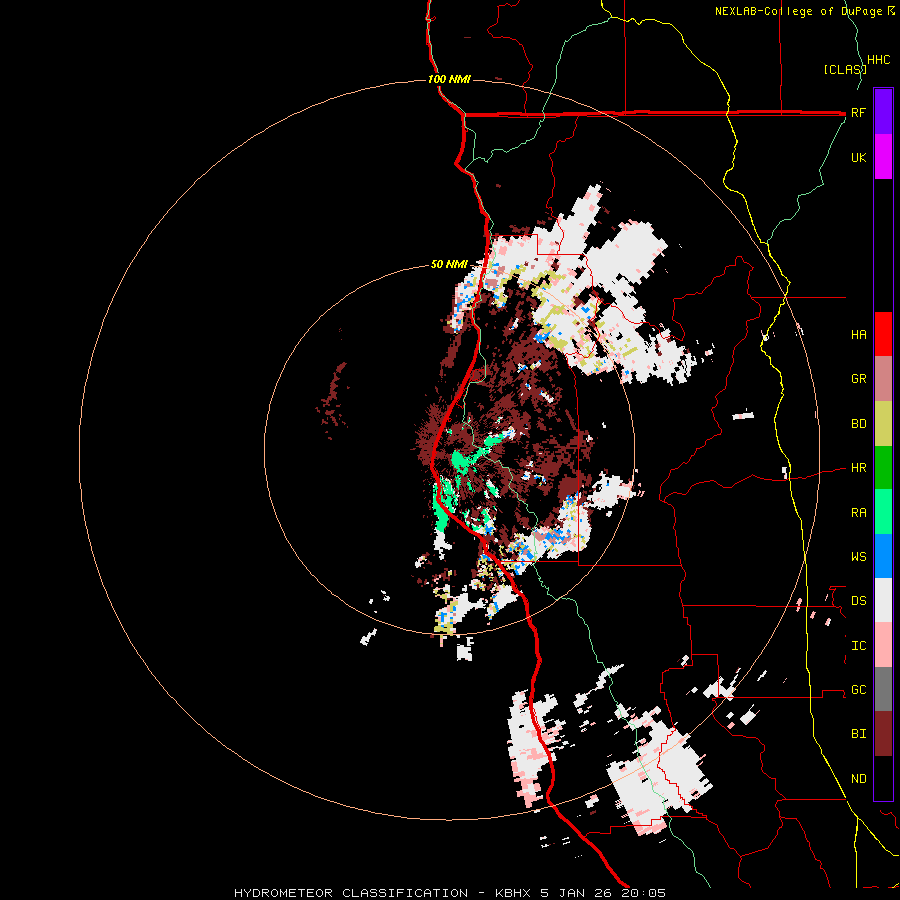Select the GR legend color block
The width and height of the screenshot is (900, 900).
click(883, 379)
